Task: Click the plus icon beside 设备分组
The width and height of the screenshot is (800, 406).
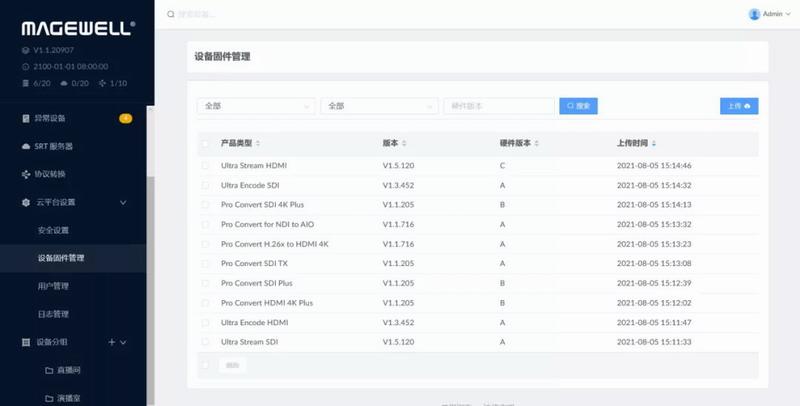Action: pyautogui.click(x=111, y=343)
